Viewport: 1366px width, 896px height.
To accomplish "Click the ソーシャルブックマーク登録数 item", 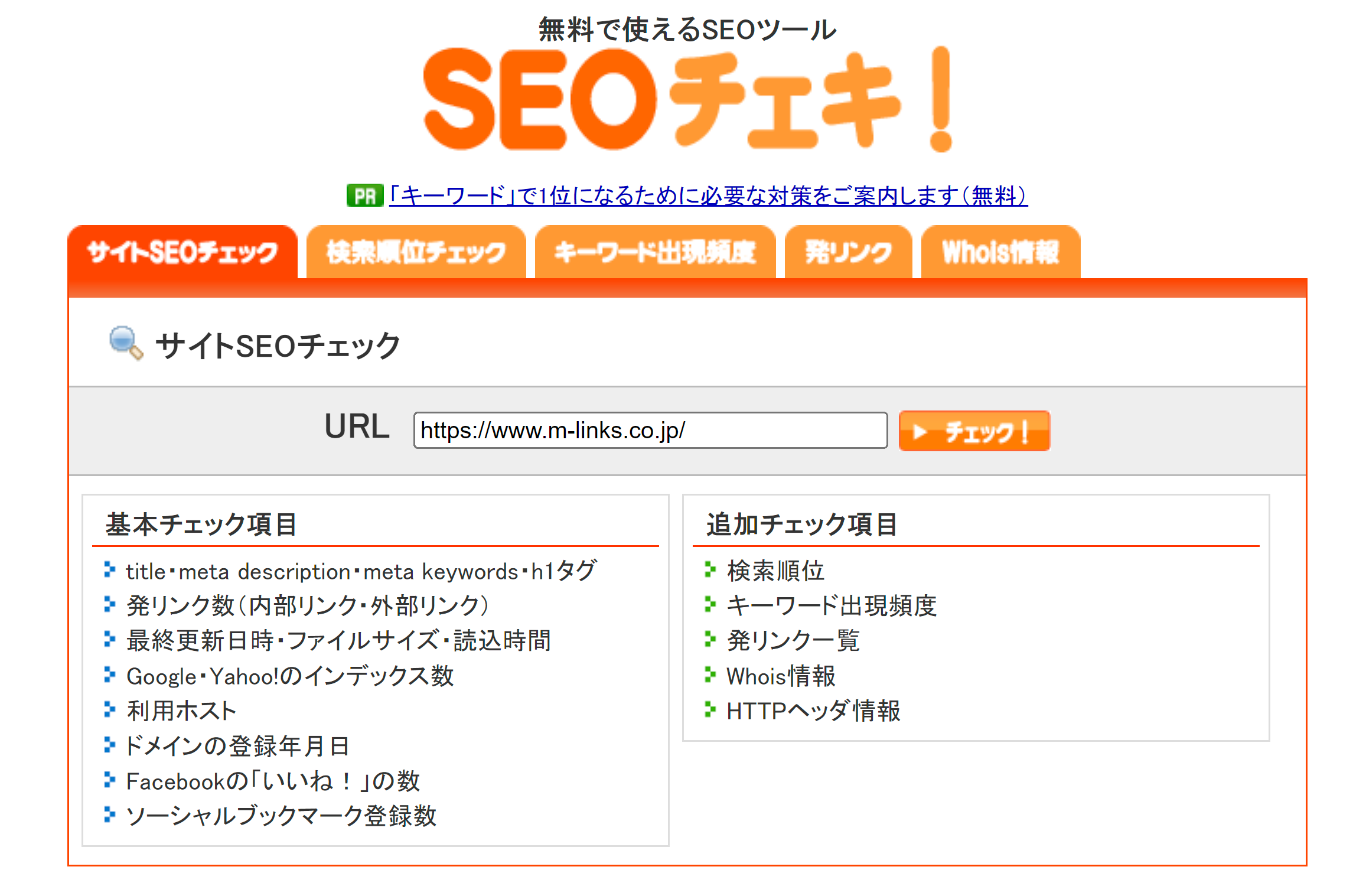I will coord(281,816).
